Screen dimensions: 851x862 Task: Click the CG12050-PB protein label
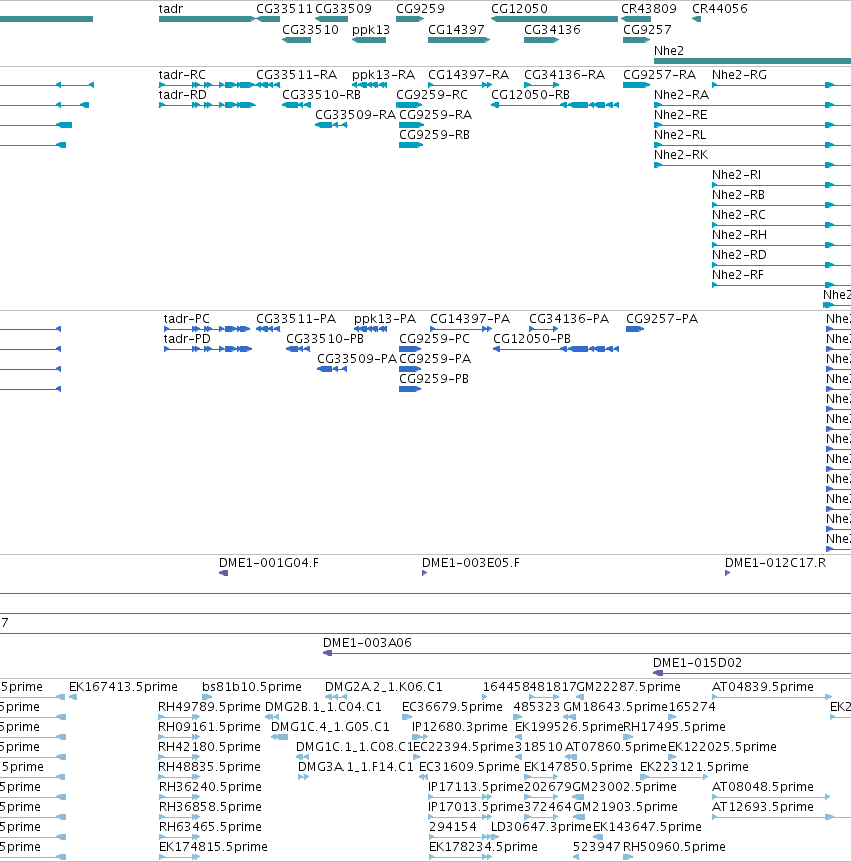532,339
